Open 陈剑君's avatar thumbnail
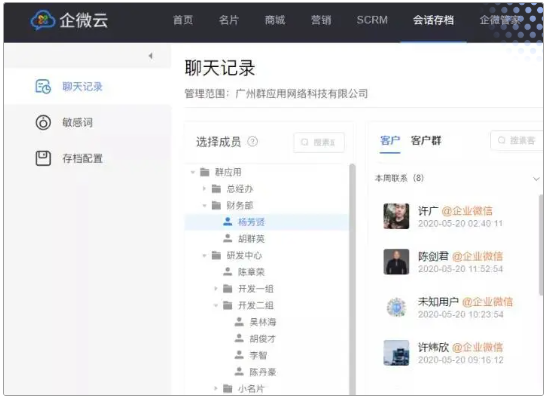The height and width of the screenshot is (399, 548). point(396,262)
